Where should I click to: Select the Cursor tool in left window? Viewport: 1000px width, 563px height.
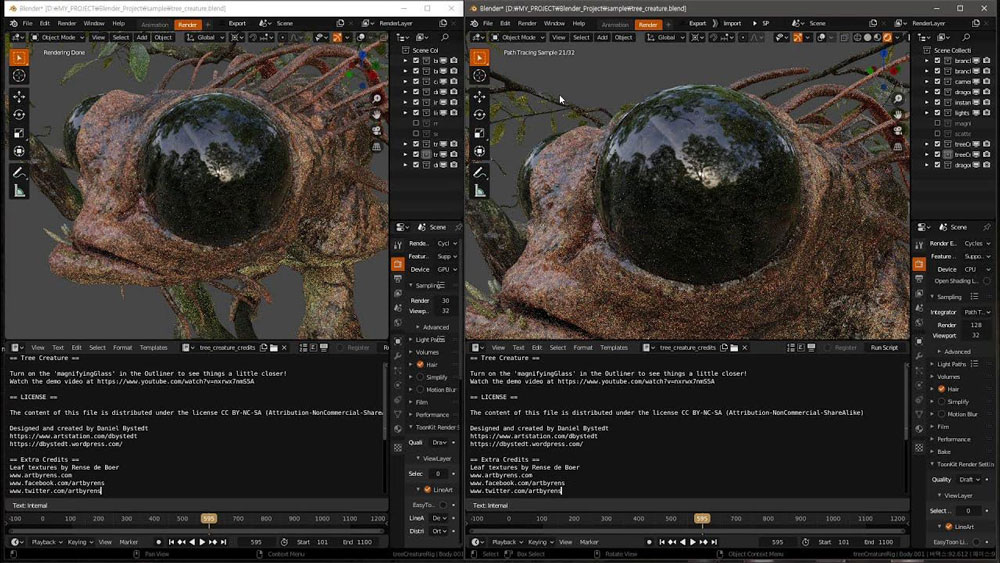[x=19, y=75]
